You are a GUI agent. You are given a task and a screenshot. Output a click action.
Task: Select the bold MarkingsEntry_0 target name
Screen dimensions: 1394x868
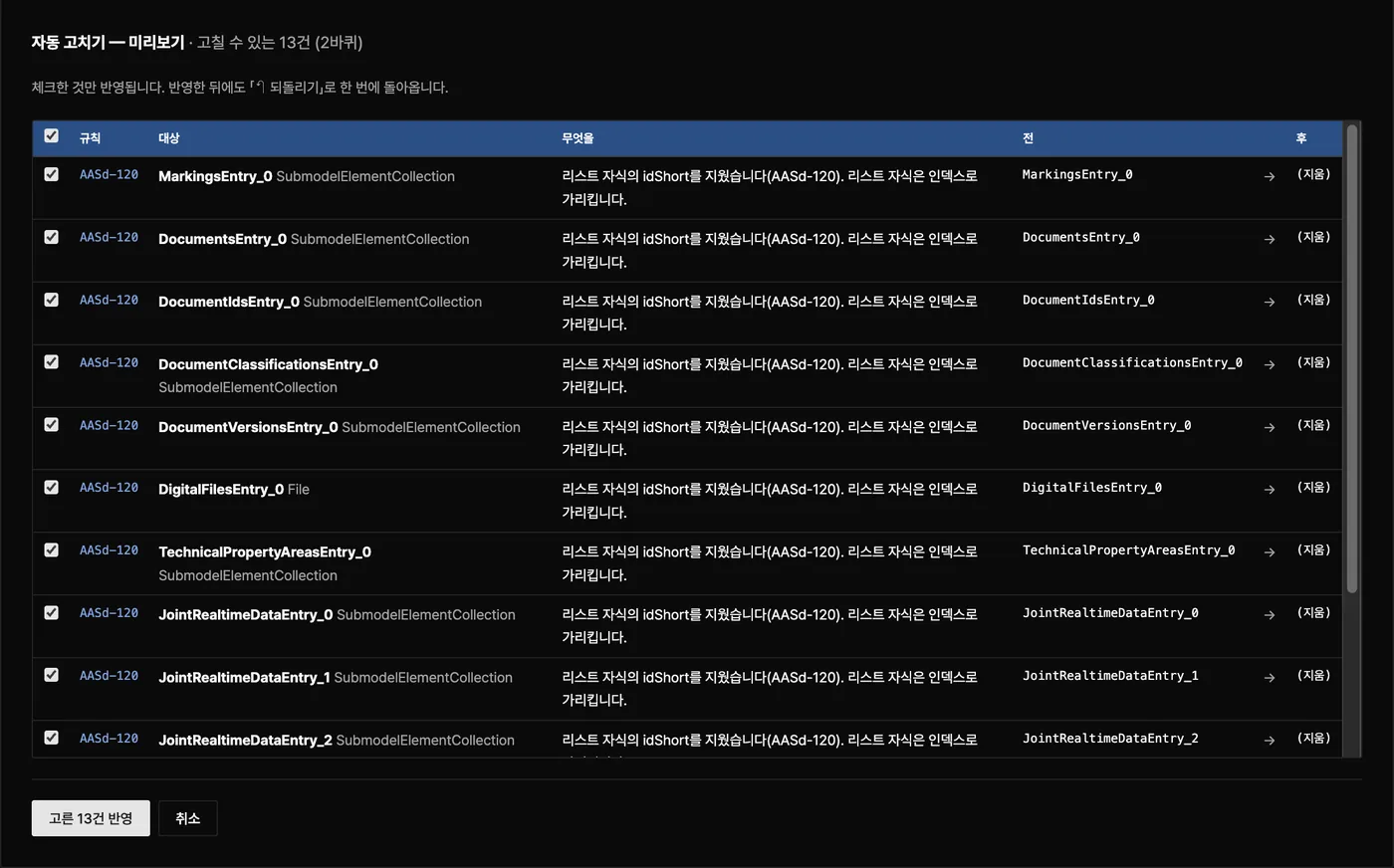(215, 176)
